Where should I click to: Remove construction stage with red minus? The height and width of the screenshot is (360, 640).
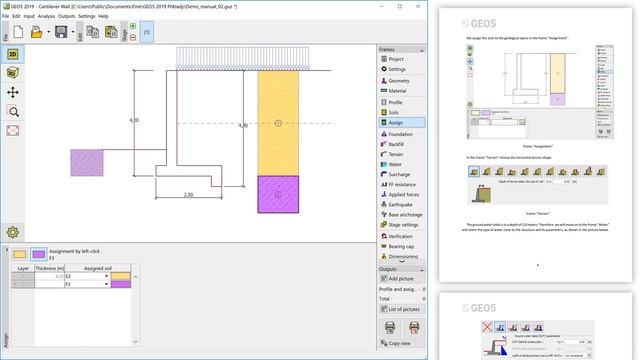click(x=133, y=37)
